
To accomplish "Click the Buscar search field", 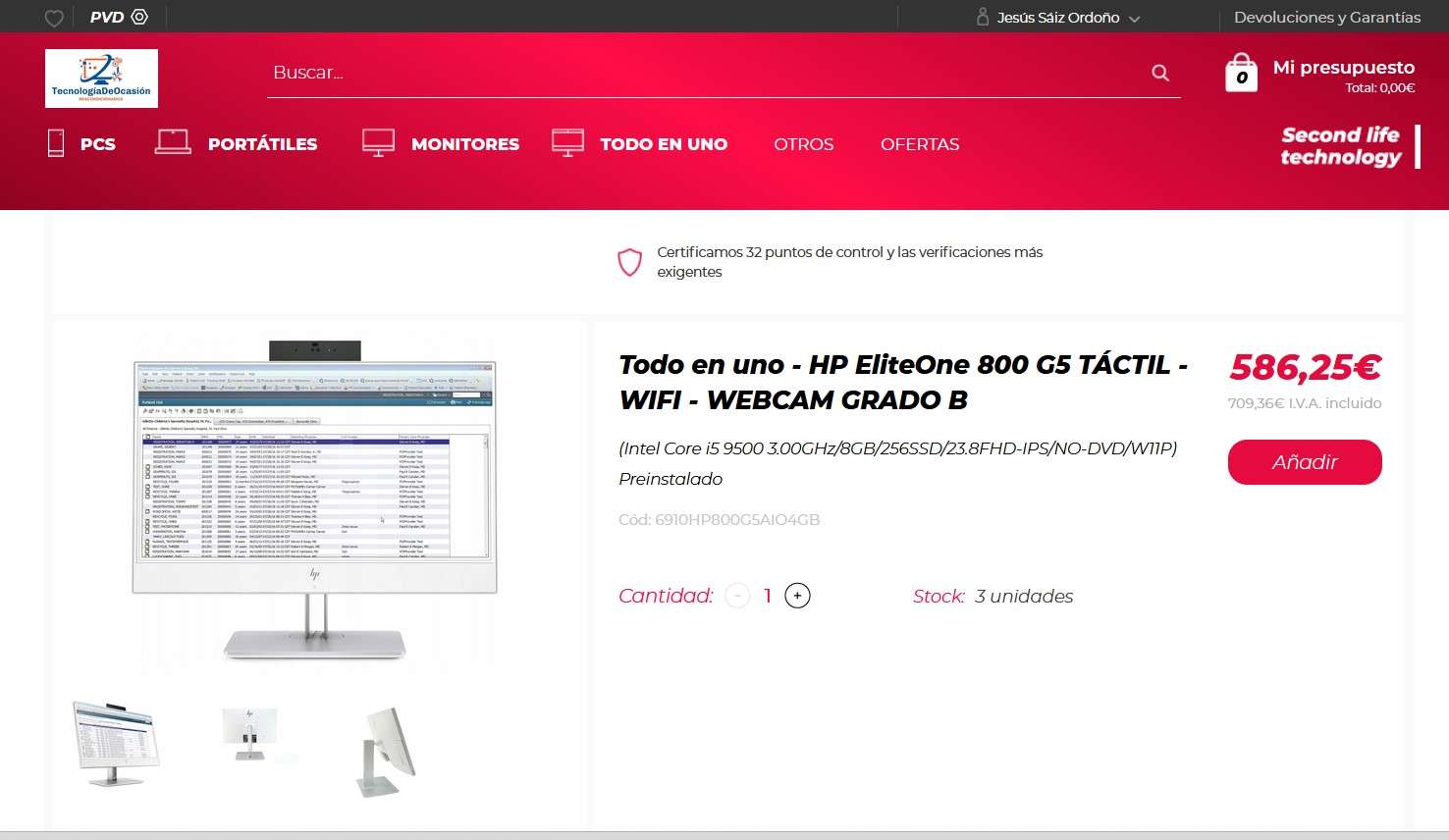I will (707, 73).
